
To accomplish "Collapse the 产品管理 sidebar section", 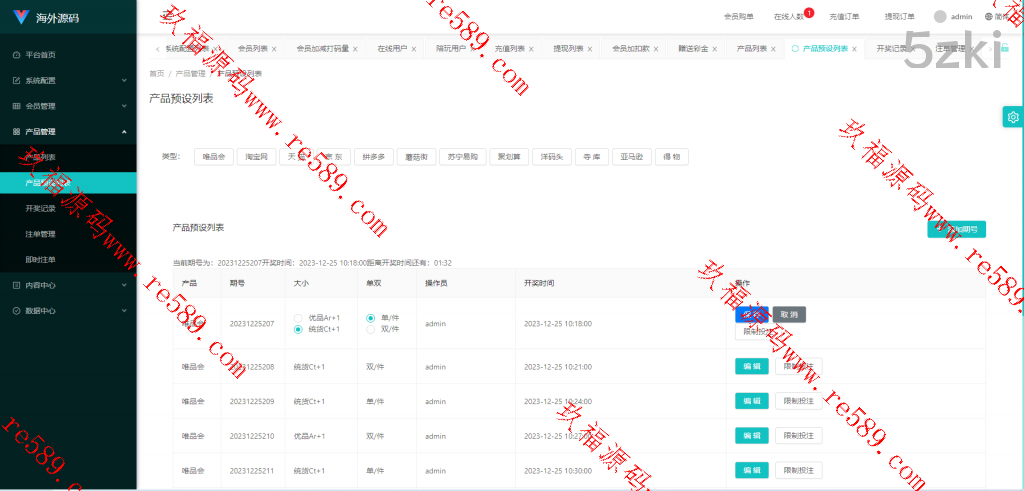I will pos(68,132).
